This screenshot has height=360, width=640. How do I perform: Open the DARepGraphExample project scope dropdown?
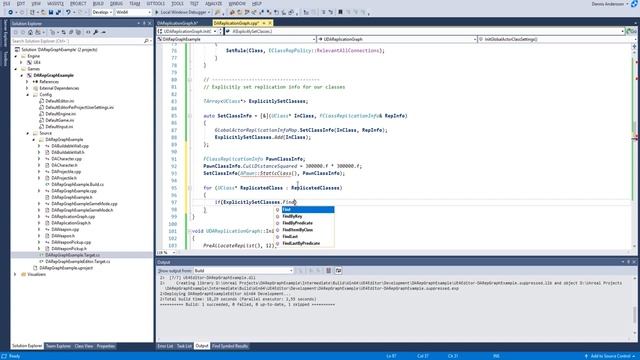point(236,39)
